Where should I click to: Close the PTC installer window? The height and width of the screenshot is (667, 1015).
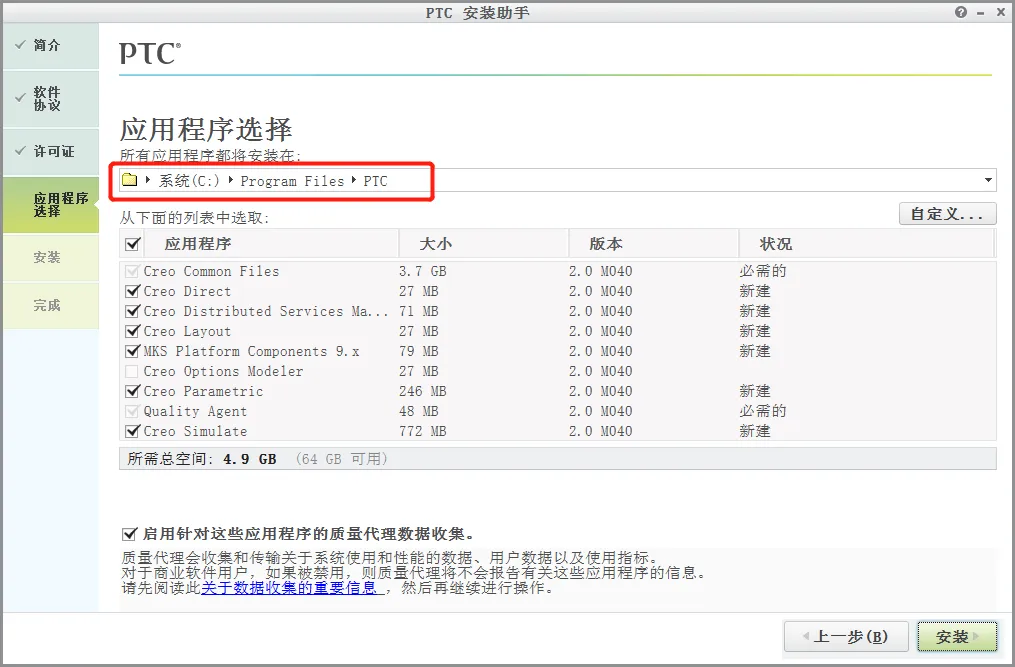click(x=1000, y=12)
